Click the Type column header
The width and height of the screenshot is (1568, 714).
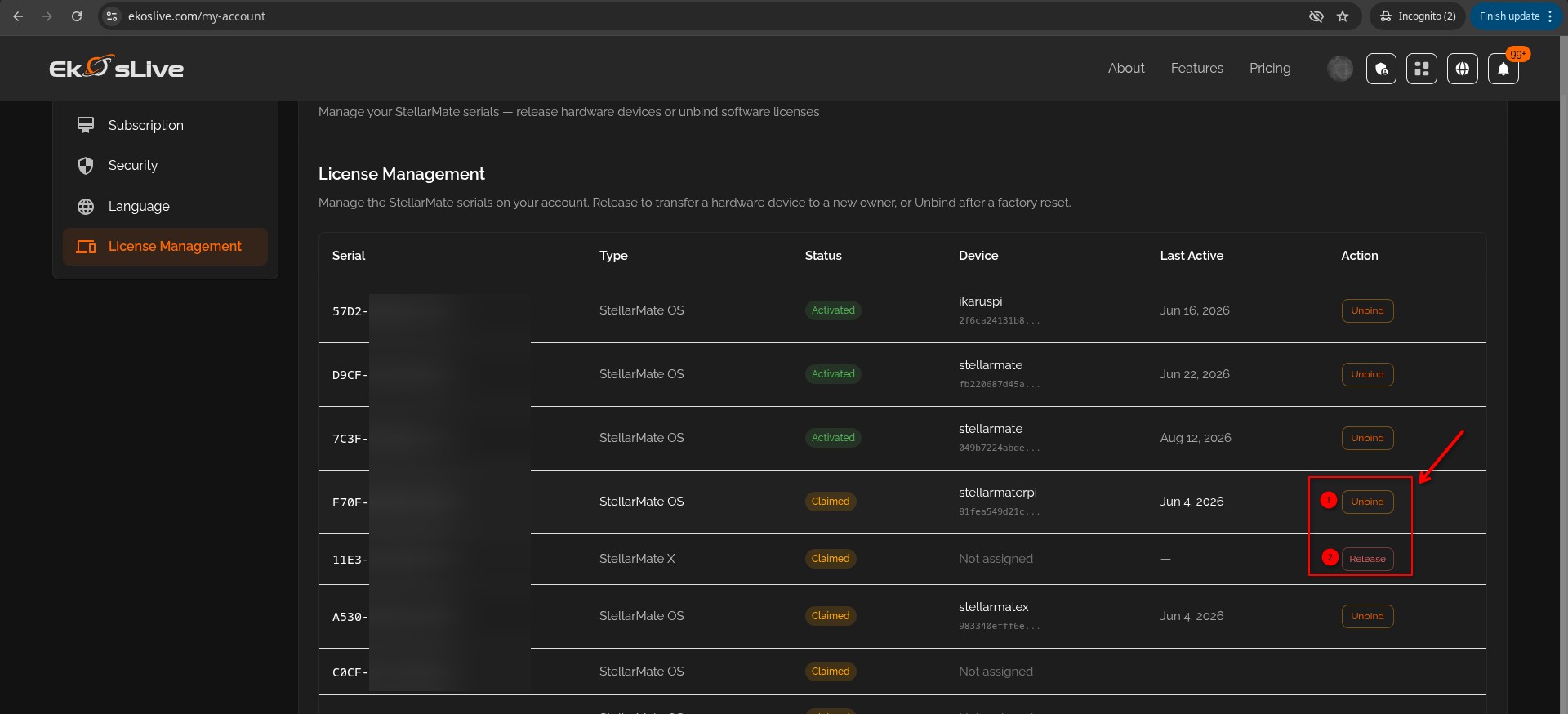pyautogui.click(x=613, y=256)
